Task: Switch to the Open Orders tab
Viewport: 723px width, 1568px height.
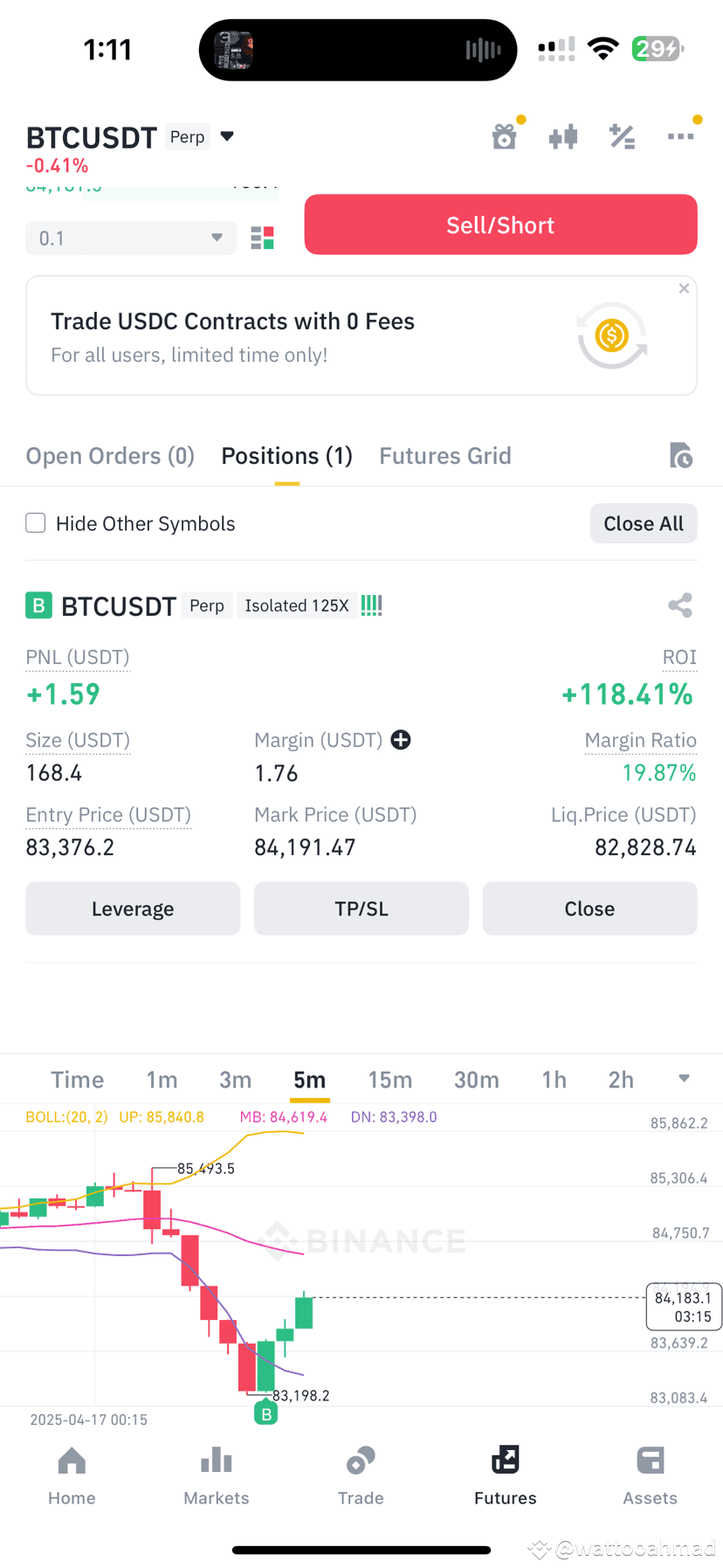Action: pyautogui.click(x=110, y=455)
